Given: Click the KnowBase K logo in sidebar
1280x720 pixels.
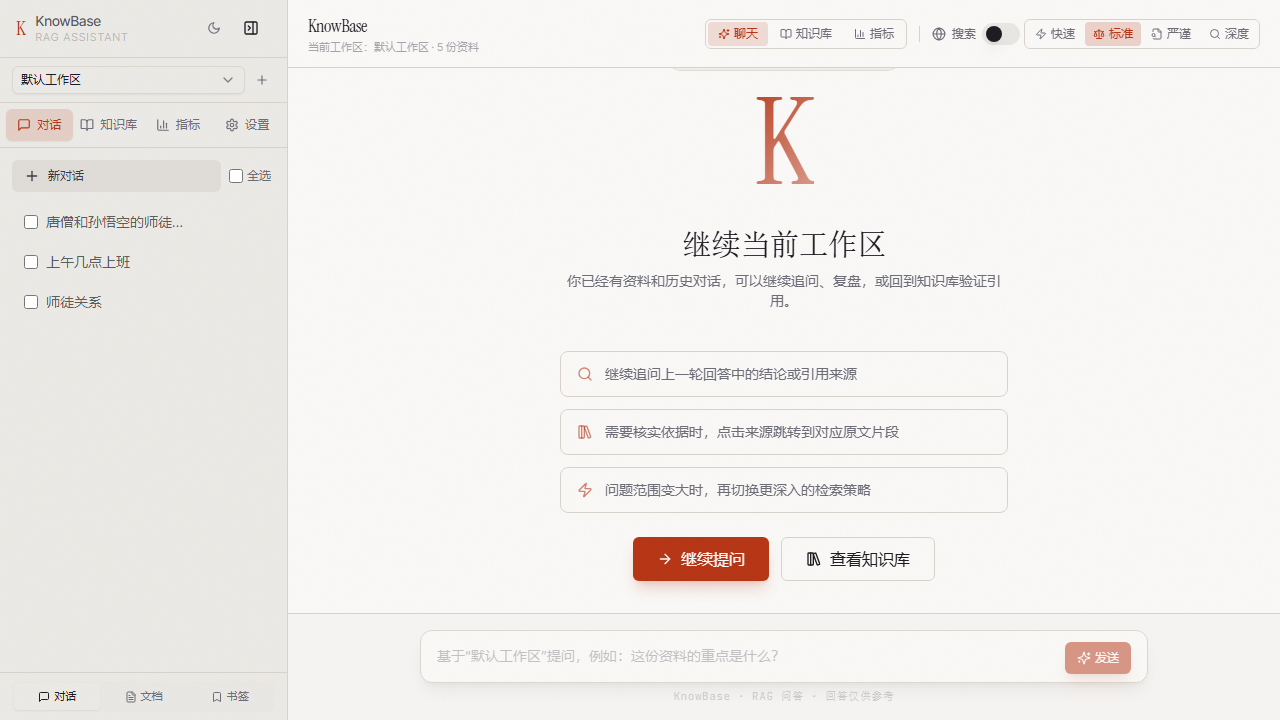Looking at the screenshot, I should coord(21,28).
